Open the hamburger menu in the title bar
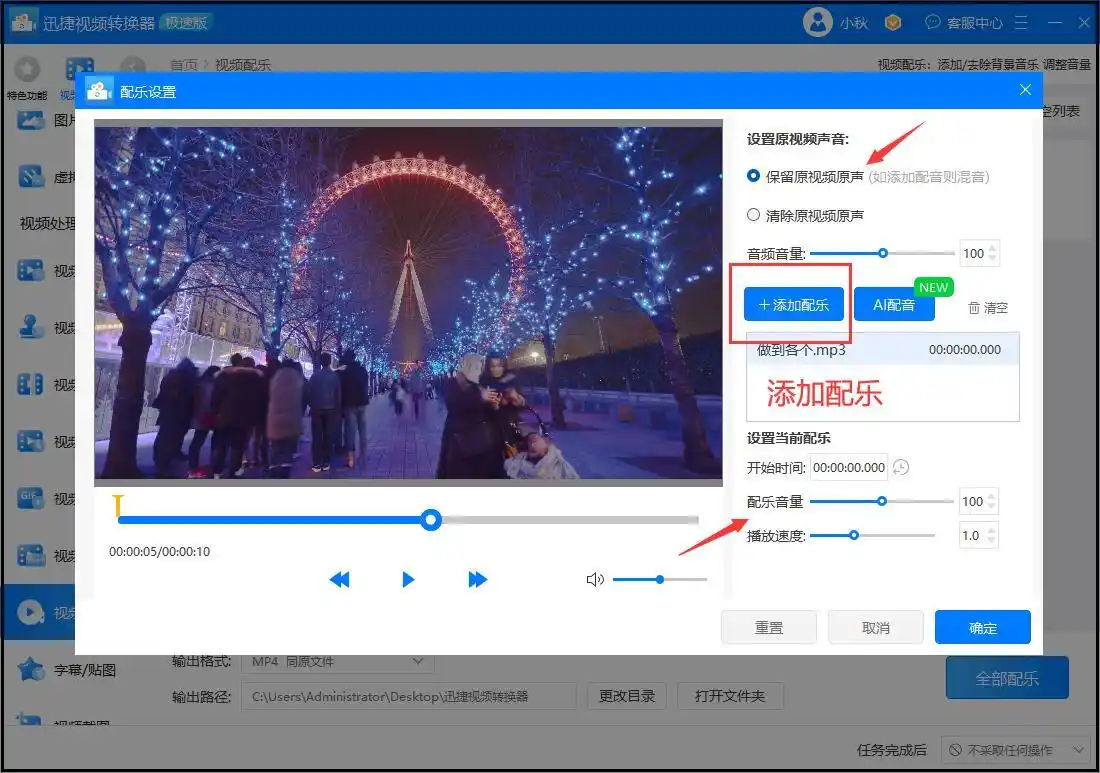The image size is (1100, 773). [1021, 22]
